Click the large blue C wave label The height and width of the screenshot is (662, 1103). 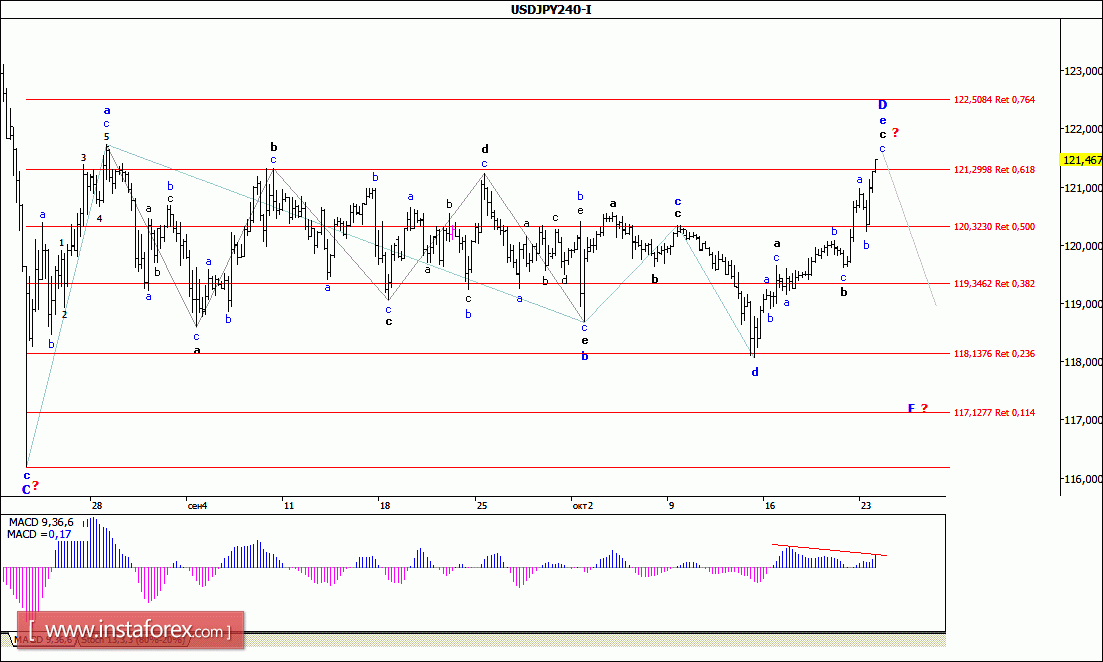click(27, 489)
